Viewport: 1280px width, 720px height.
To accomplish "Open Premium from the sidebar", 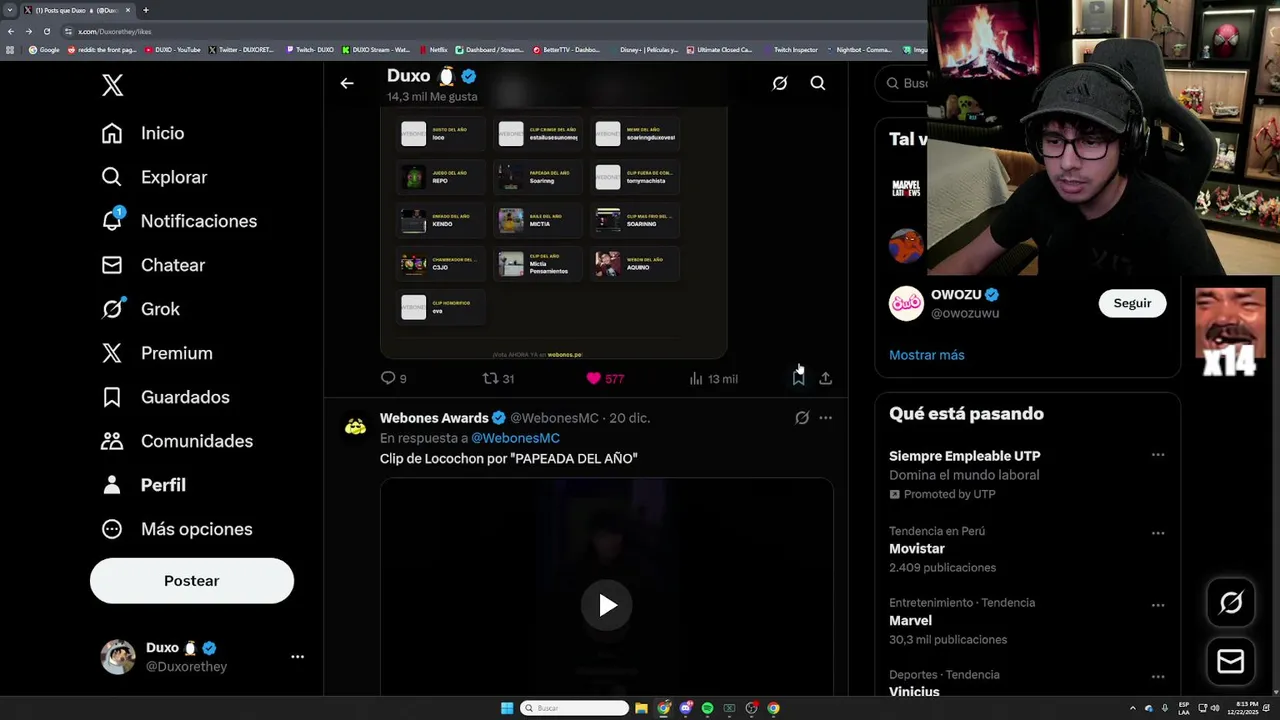I will pos(157,353).
